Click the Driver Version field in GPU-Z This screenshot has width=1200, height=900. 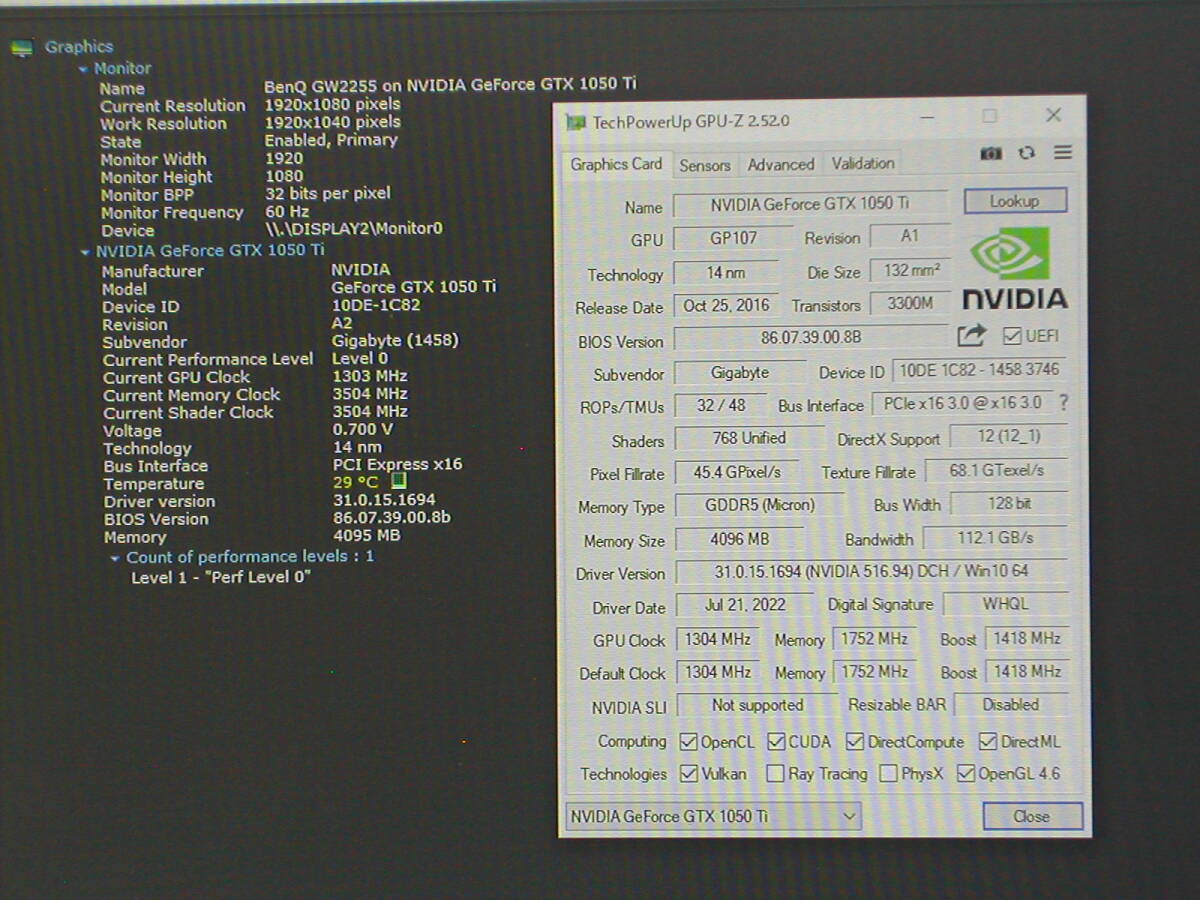(x=871, y=572)
